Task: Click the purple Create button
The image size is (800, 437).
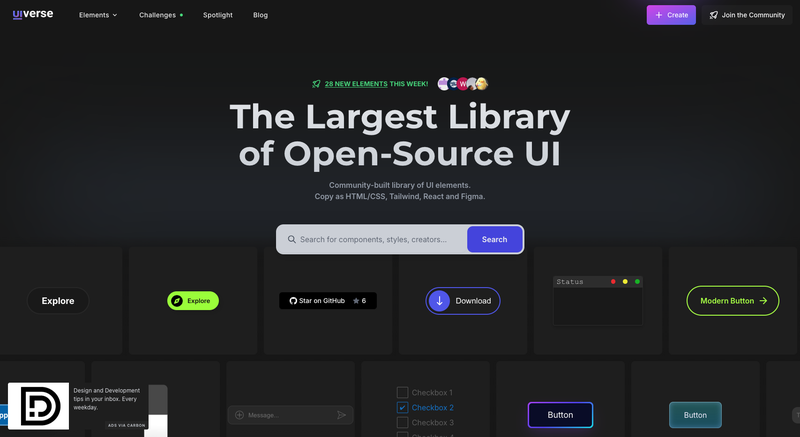Action: pos(671,15)
